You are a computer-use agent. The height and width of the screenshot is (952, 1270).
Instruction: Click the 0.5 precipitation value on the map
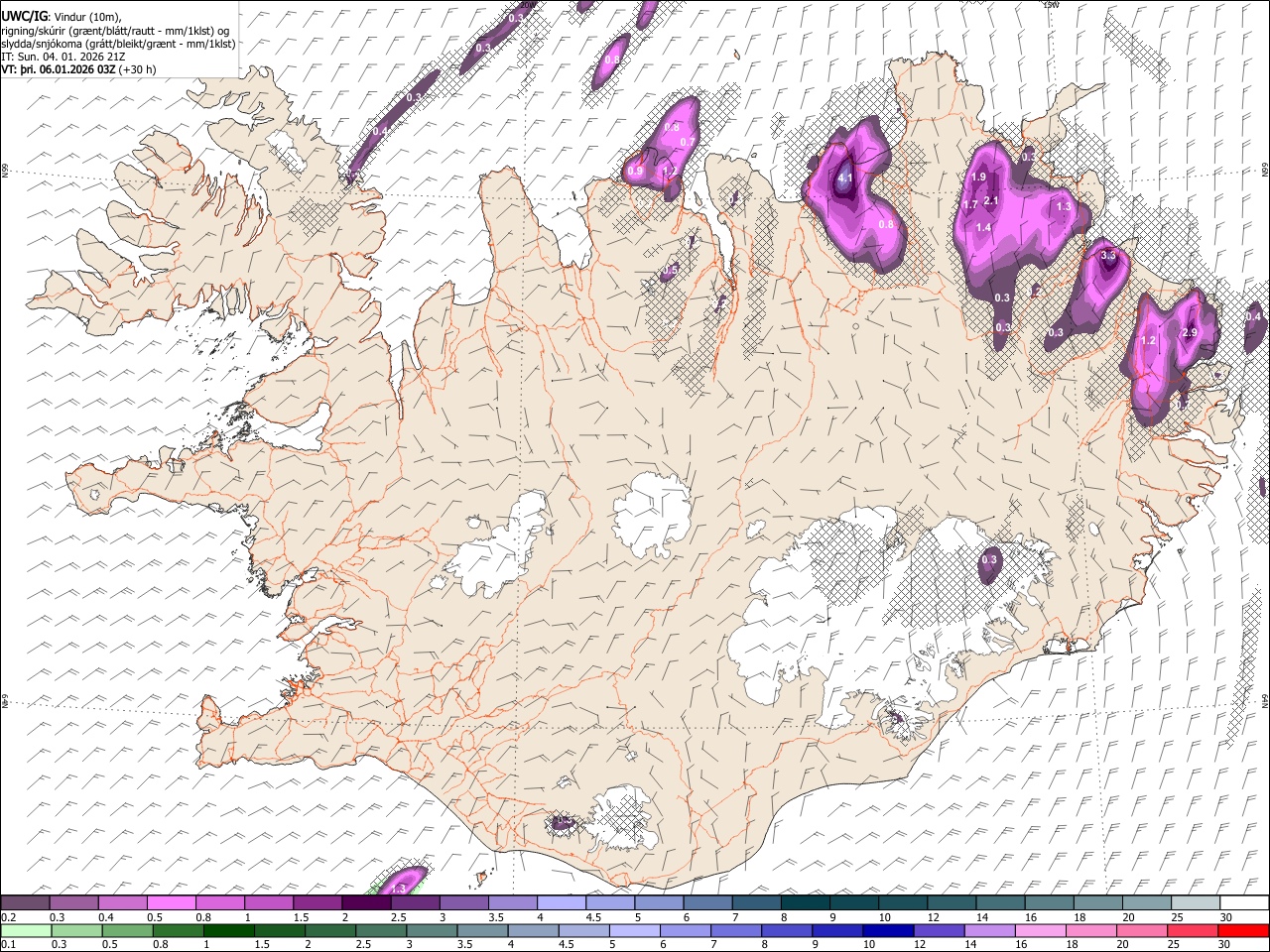[x=670, y=270]
